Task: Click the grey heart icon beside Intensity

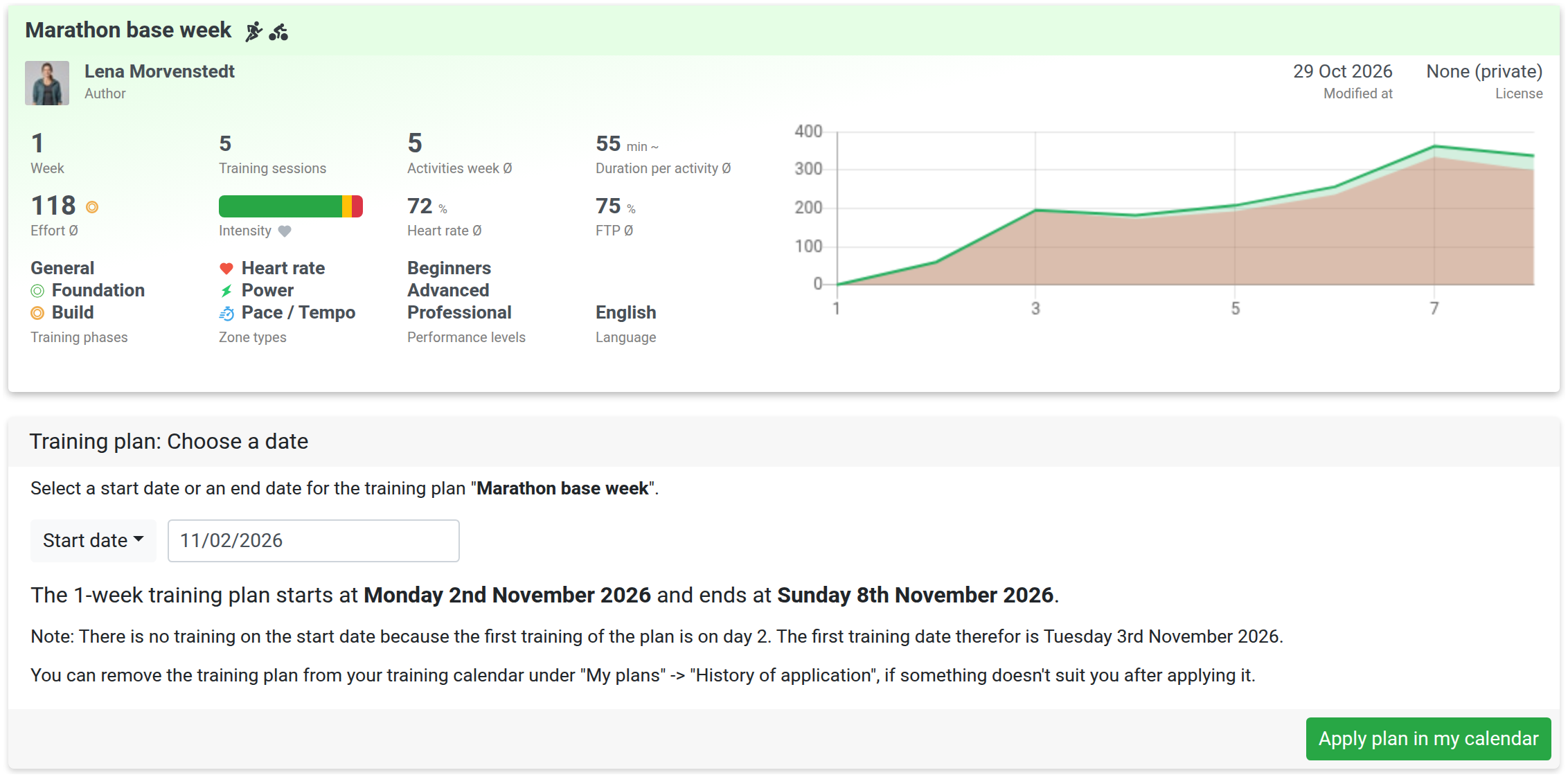Action: (x=285, y=231)
